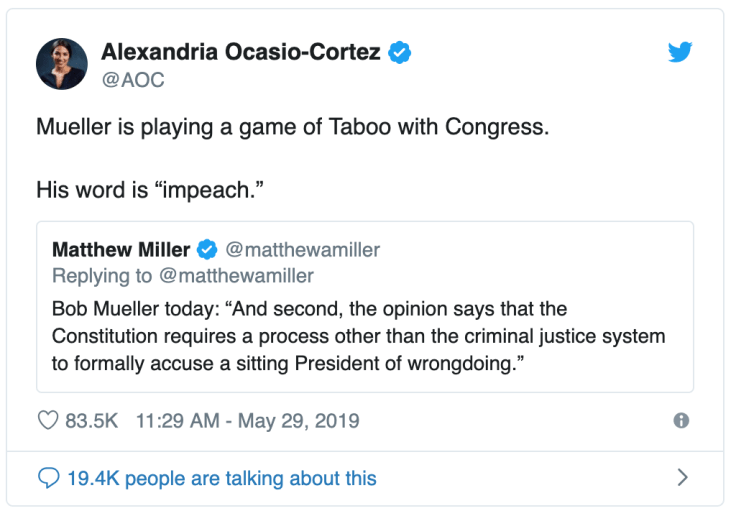
Task: Click Alexandria Ocasio-Cortez's verified badge
Action: pos(401,52)
